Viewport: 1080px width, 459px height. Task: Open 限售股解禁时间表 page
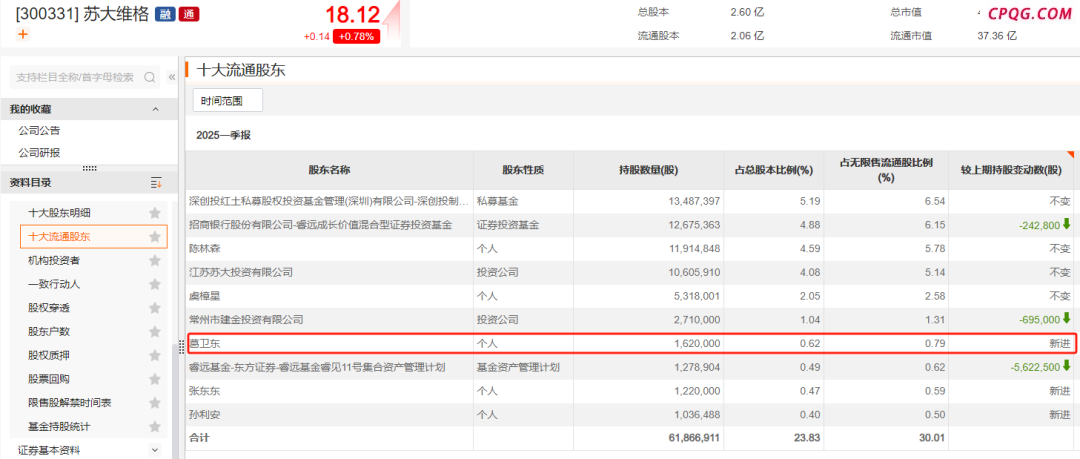(70, 403)
